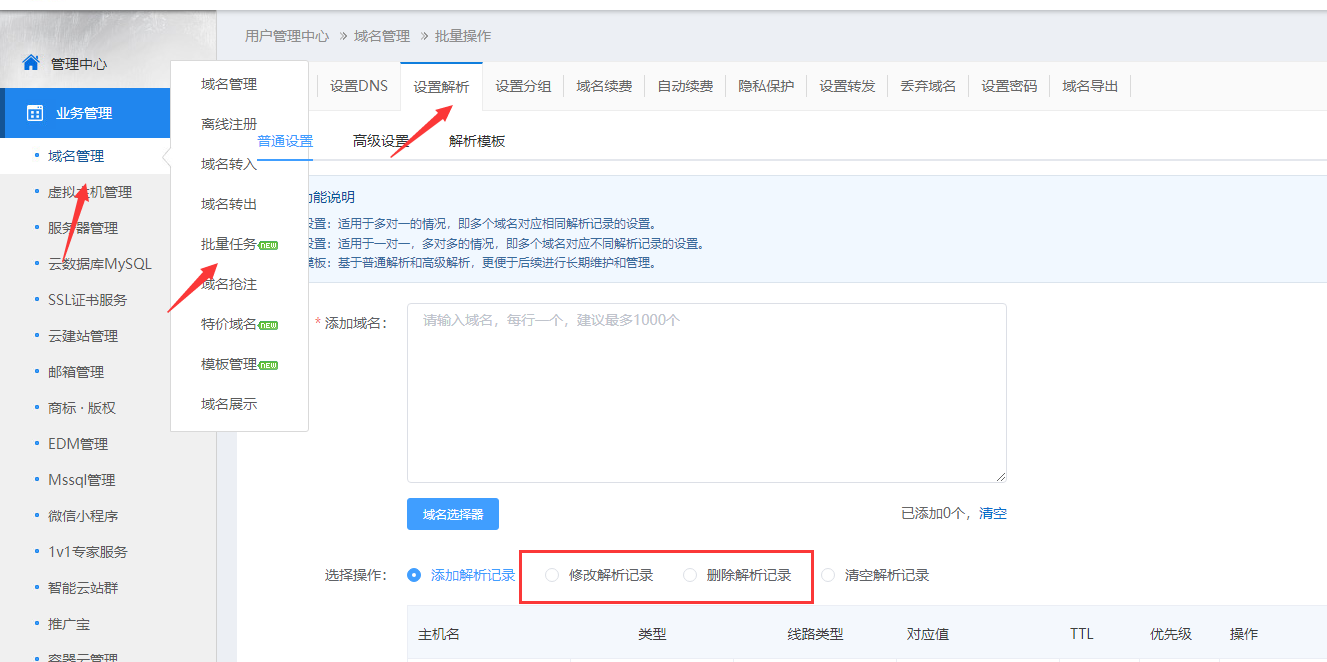
Task: Click the home icon beside 管理中心
Action: [x=31, y=63]
